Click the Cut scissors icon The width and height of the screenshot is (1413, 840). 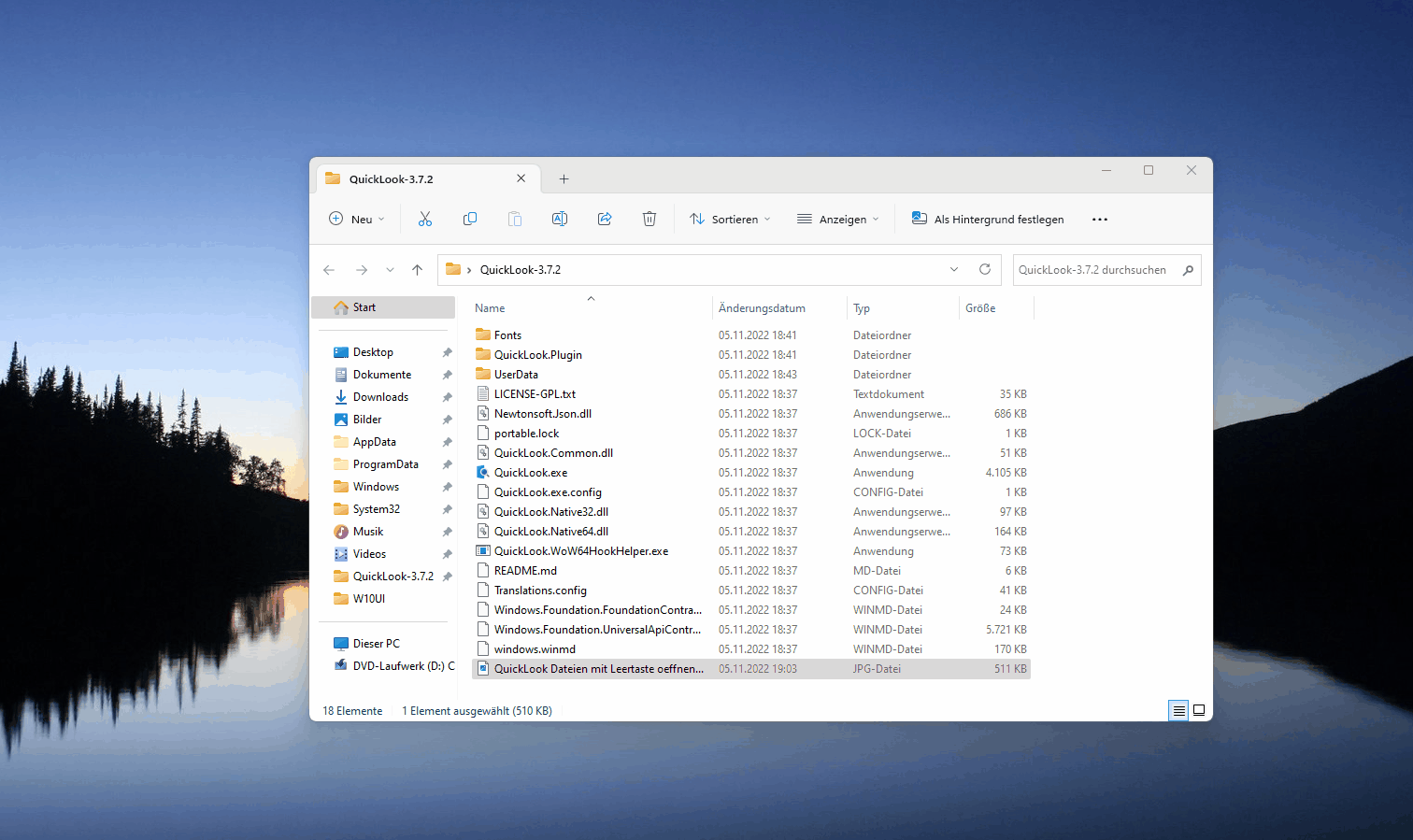[425, 219]
